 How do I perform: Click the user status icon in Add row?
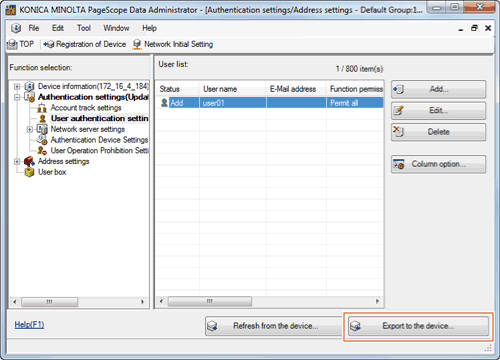(x=164, y=103)
